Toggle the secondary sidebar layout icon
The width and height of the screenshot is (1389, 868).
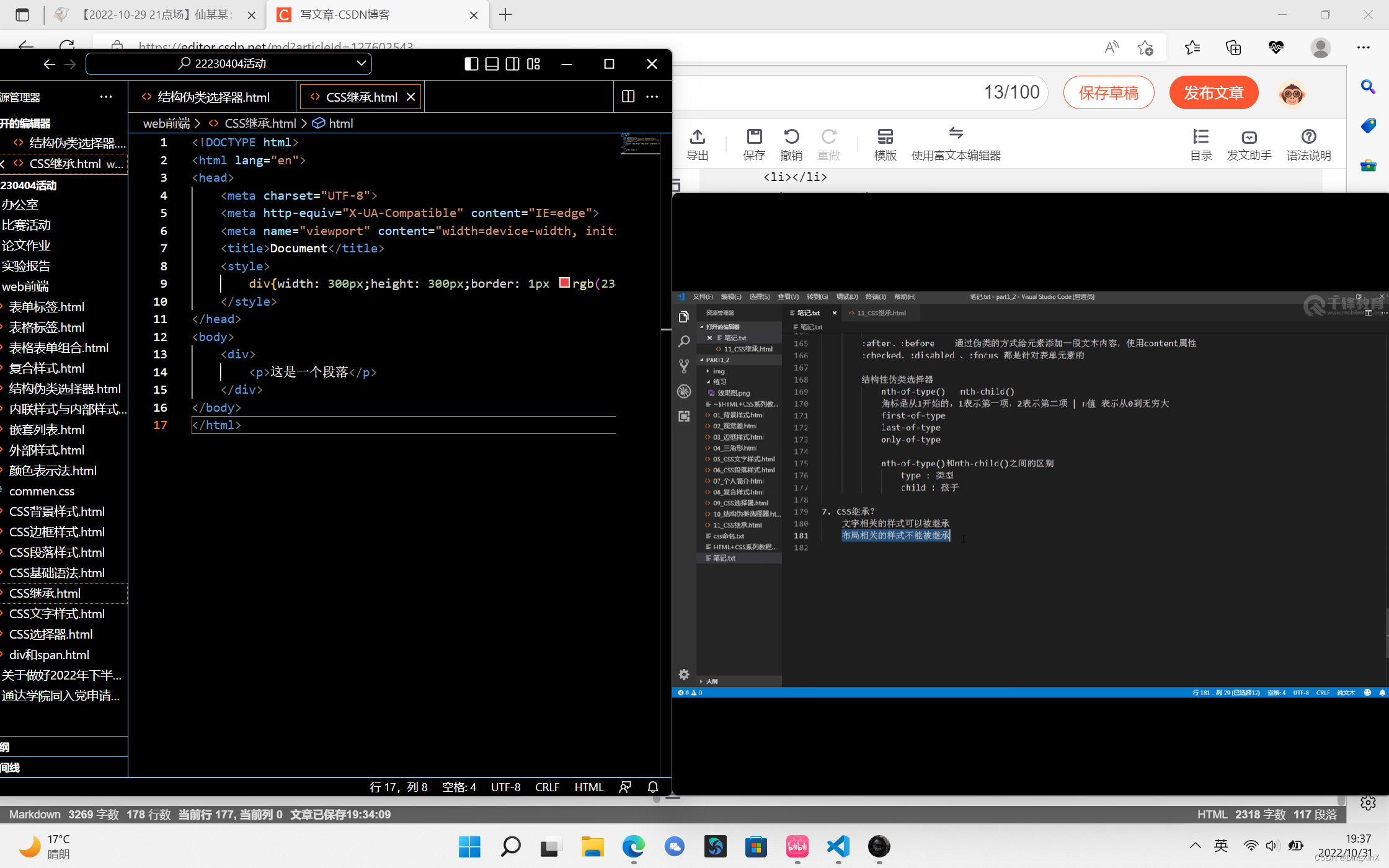512,64
